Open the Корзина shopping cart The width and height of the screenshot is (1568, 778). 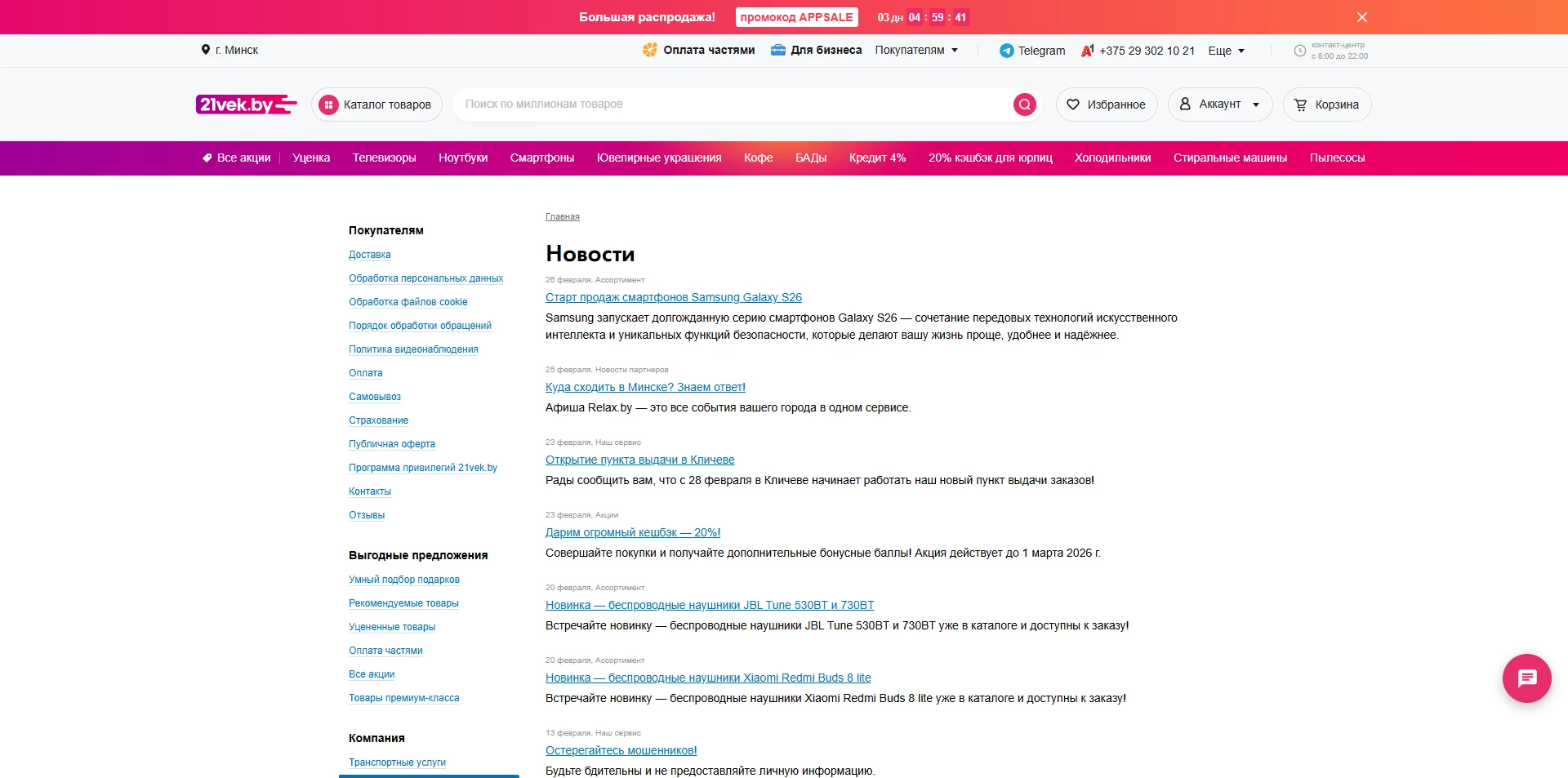[x=1326, y=104]
